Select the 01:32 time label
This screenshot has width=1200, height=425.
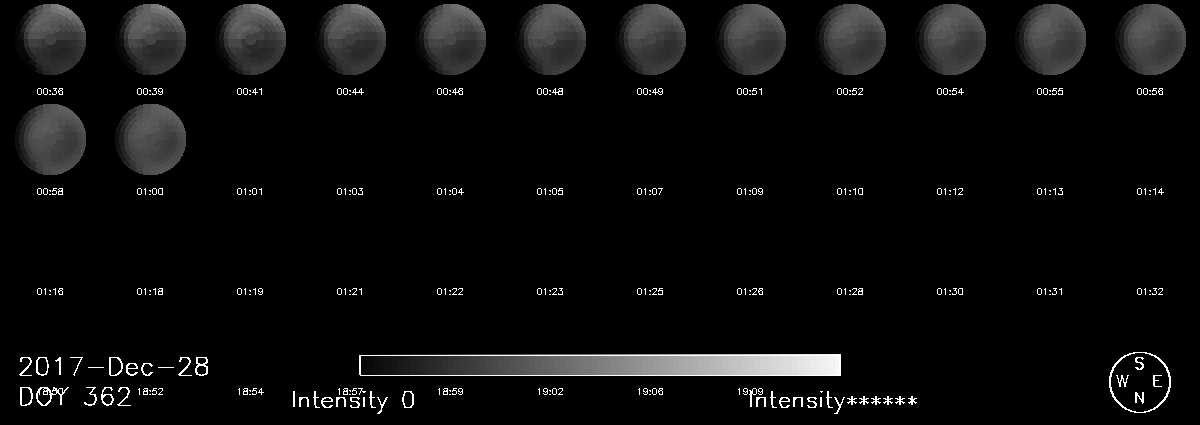[1150, 291]
